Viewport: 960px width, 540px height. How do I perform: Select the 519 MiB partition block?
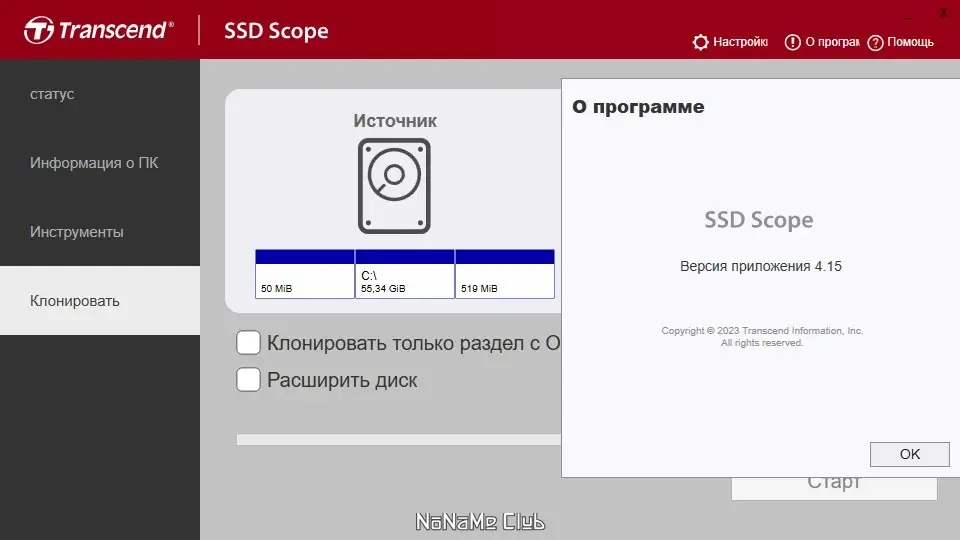(504, 274)
